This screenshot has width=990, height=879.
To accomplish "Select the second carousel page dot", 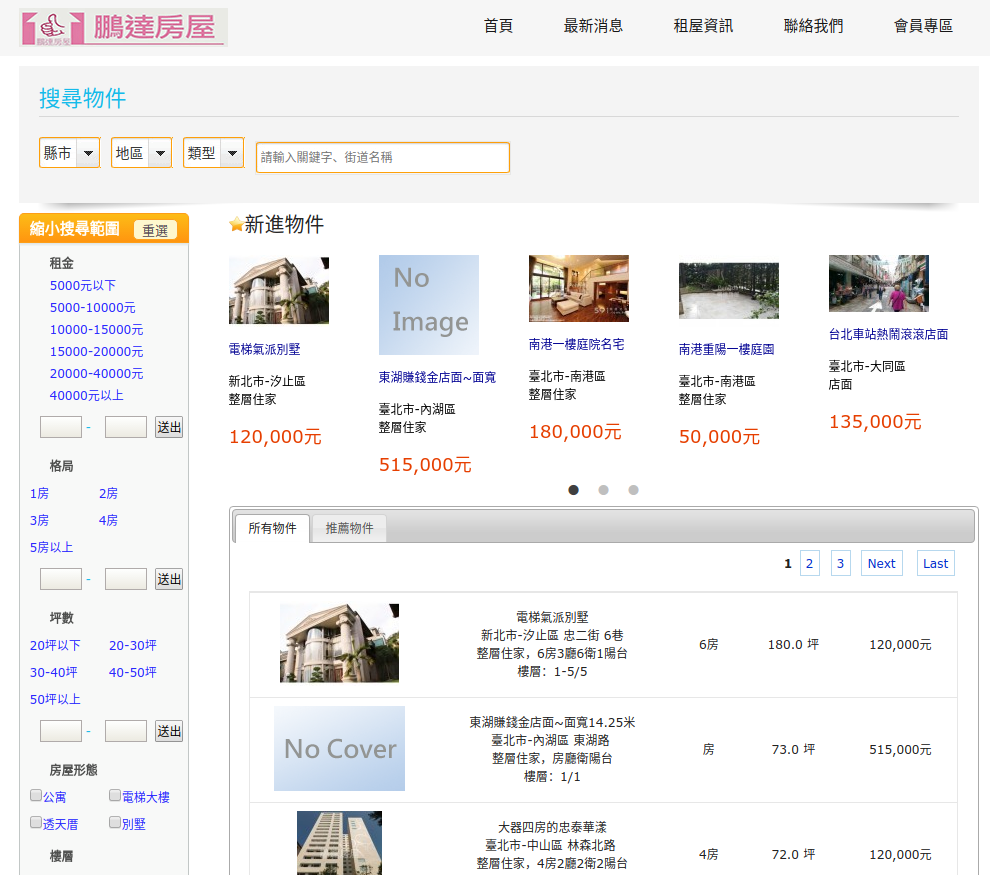I will [604, 490].
